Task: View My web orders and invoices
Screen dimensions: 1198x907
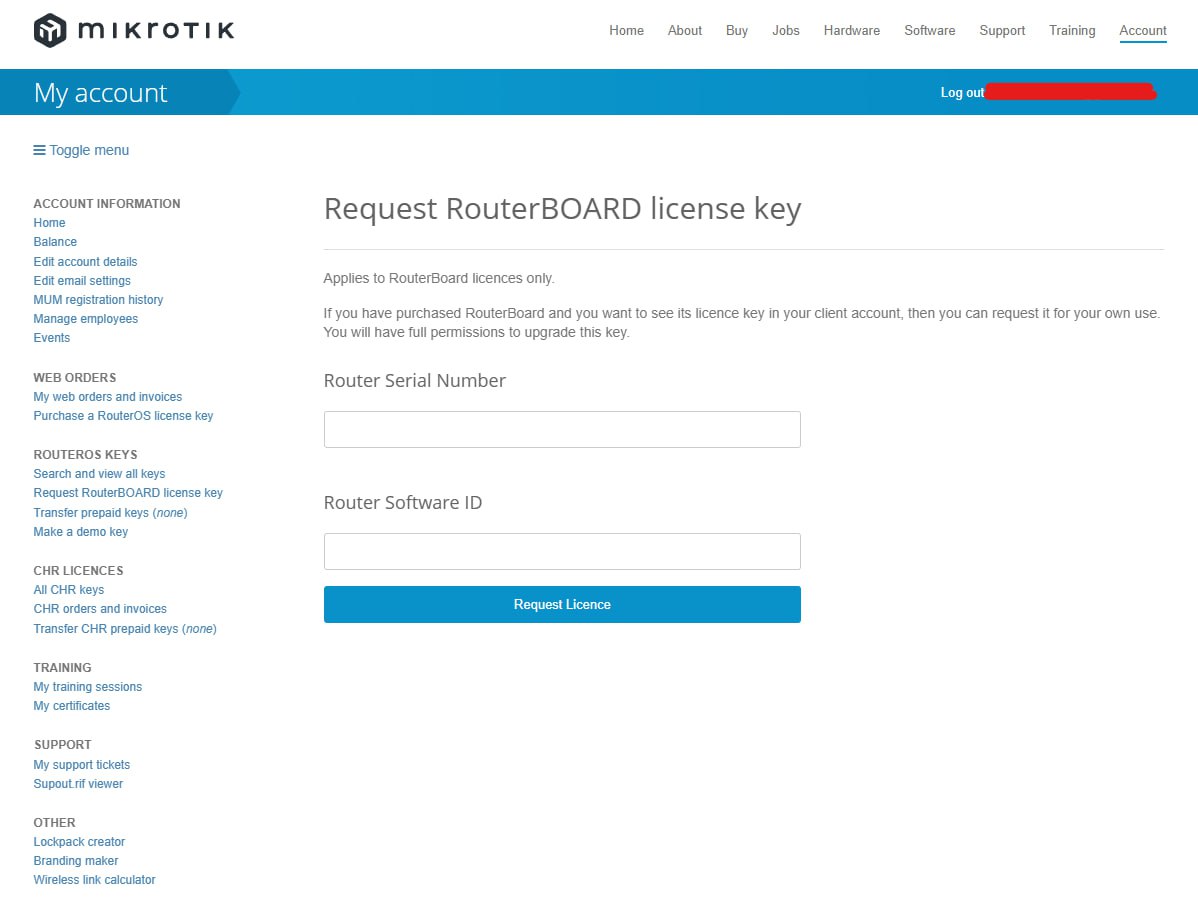Action: click(x=107, y=397)
